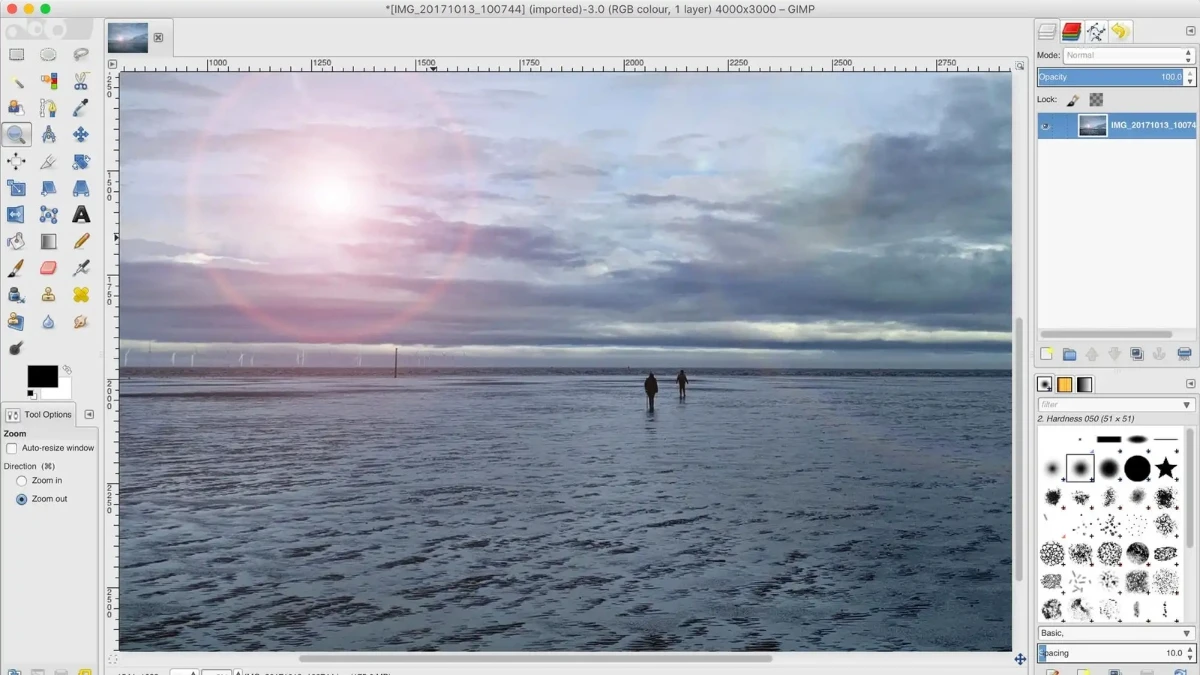
Task: Select the Color Picker eyedropper tool
Action: click(81, 108)
